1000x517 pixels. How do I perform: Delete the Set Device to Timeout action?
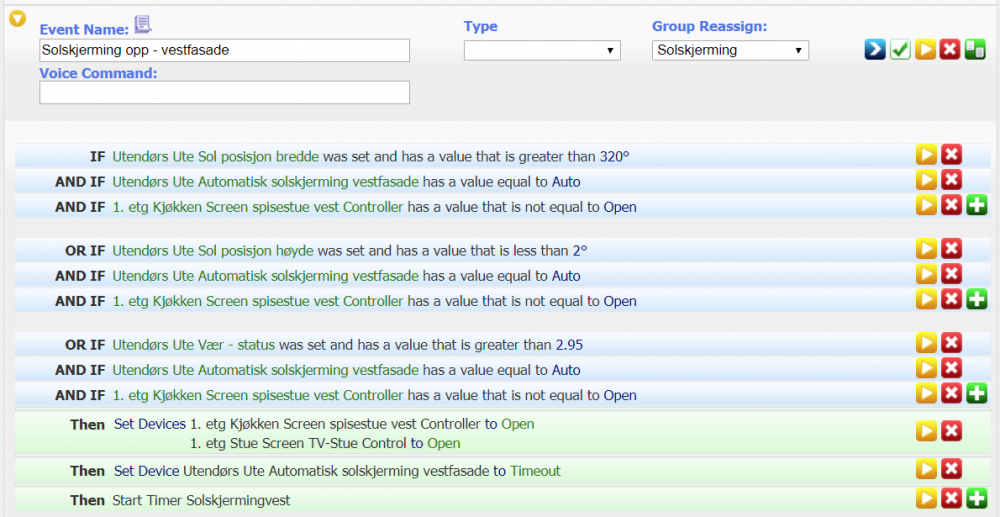tap(951, 469)
